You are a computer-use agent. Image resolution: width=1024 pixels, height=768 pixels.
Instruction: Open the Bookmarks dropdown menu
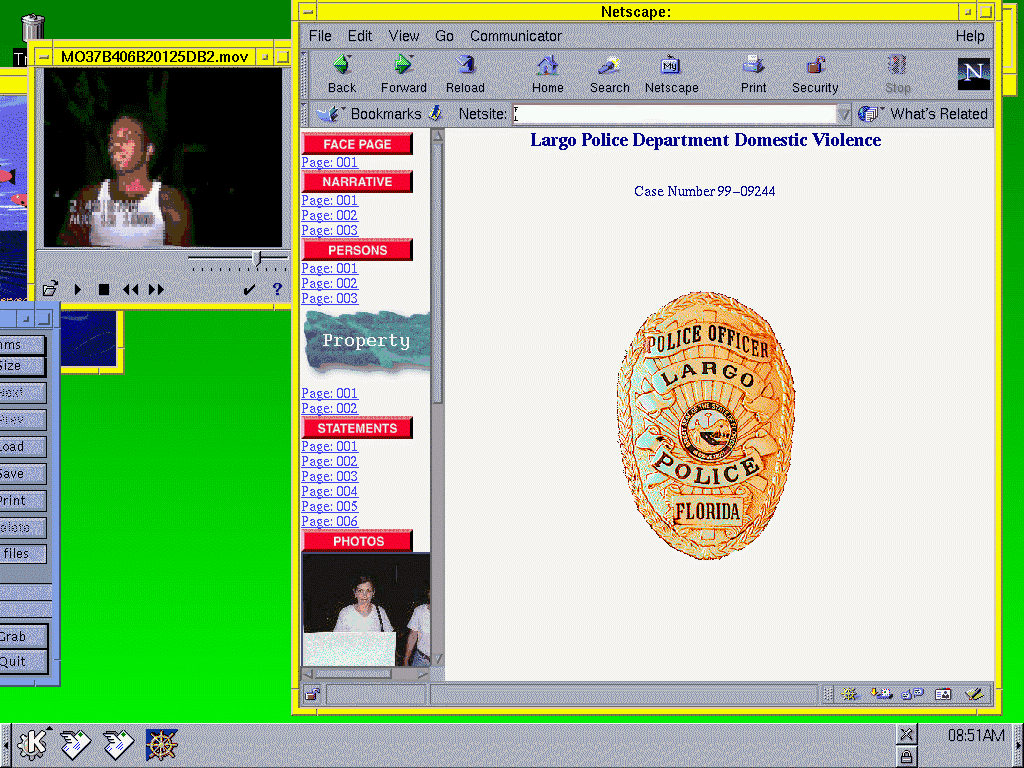tap(374, 114)
